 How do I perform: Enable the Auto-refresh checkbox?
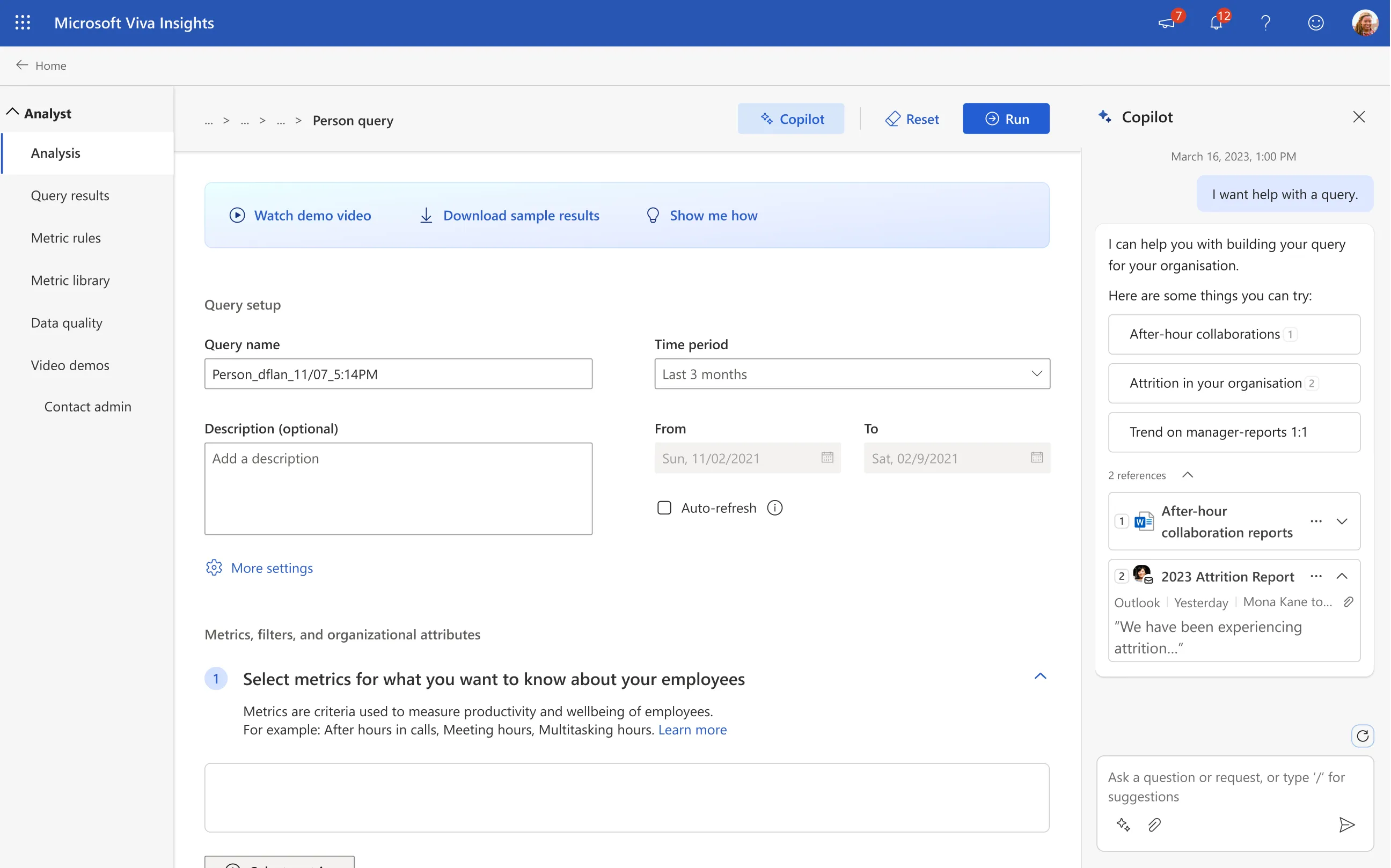[x=664, y=508]
